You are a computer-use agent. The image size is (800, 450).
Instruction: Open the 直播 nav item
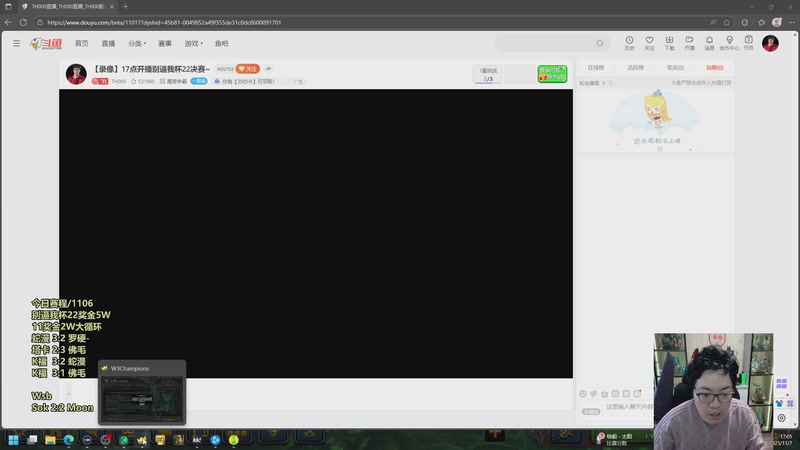click(108, 43)
